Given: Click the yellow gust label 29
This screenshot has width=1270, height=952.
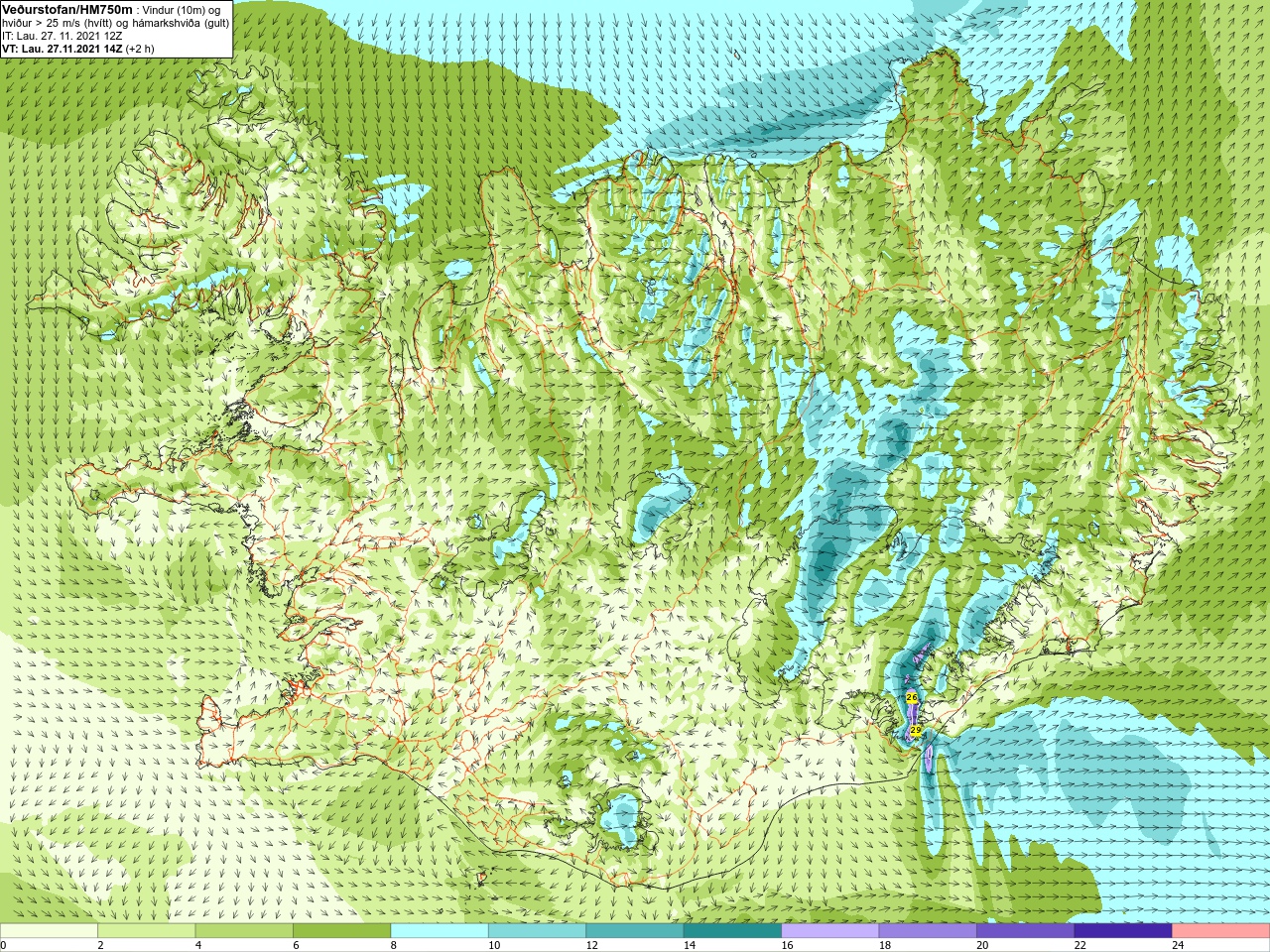Looking at the screenshot, I should 916,730.
